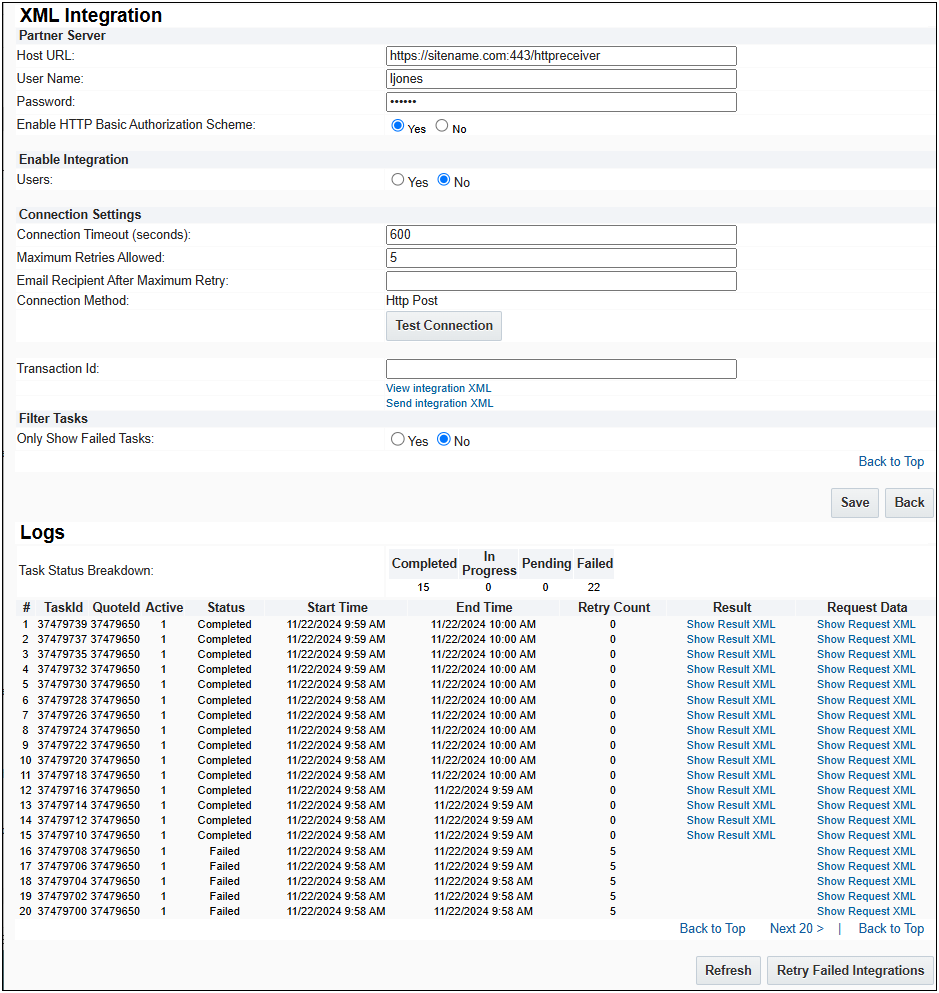
Task: Refresh the integration logs
Action: pos(728,970)
